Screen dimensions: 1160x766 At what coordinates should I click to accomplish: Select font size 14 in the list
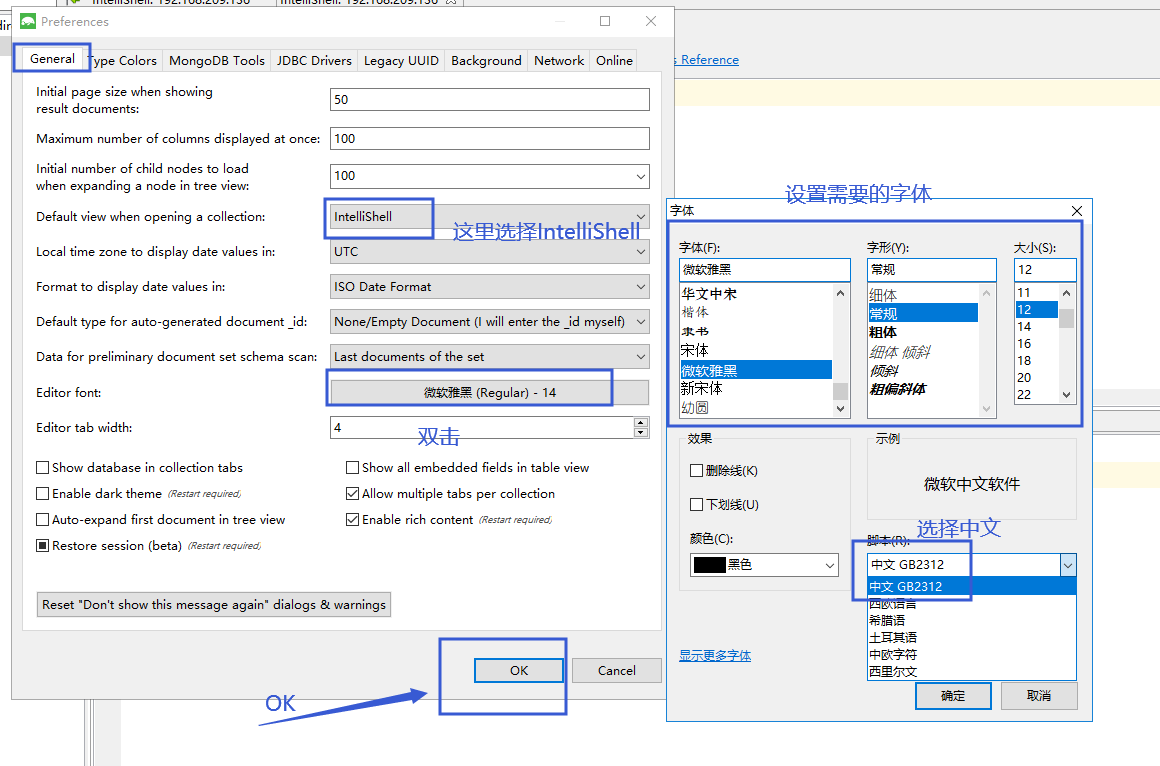coord(1024,326)
